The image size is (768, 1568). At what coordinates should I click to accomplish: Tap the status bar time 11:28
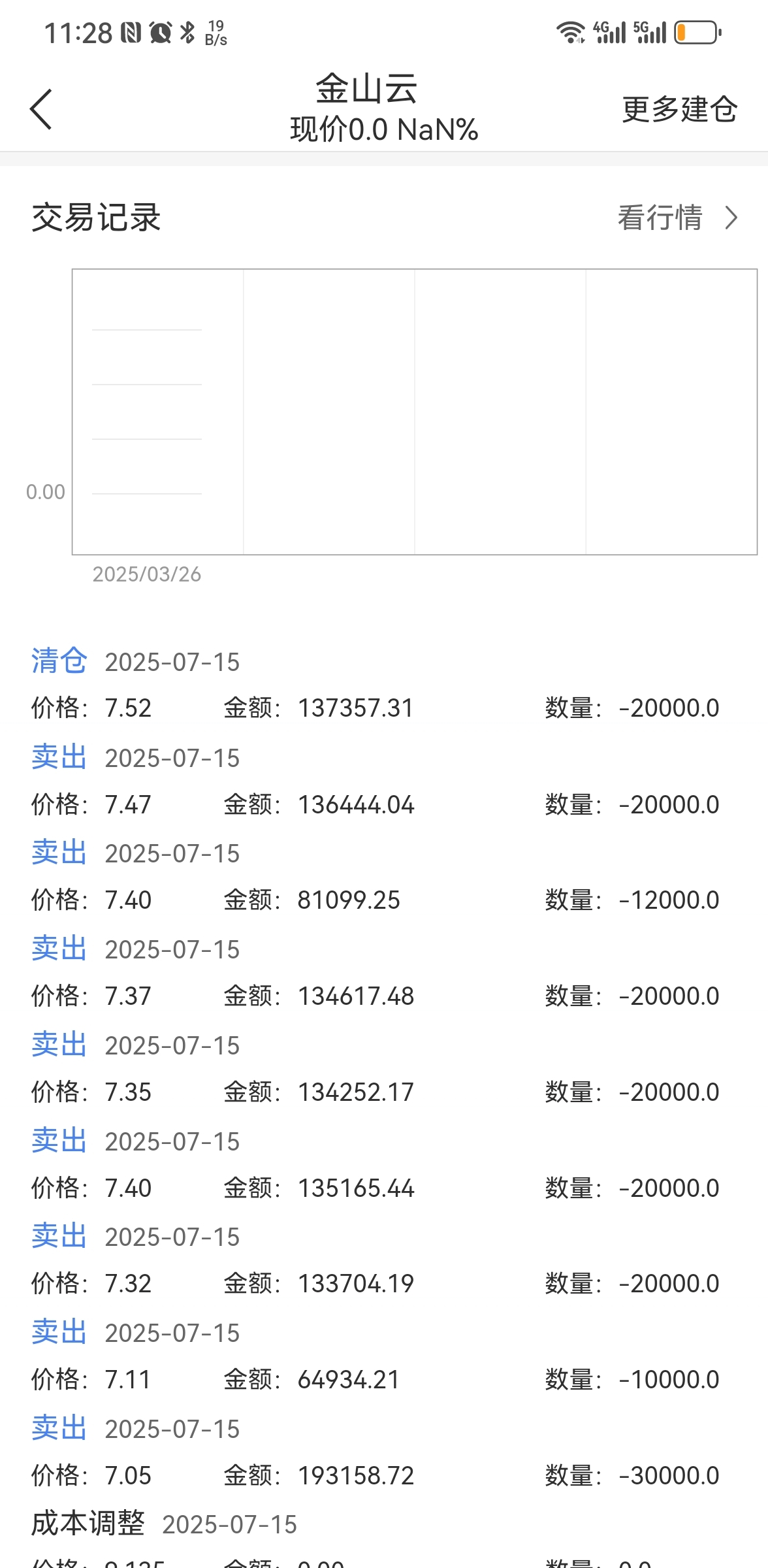click(x=78, y=33)
